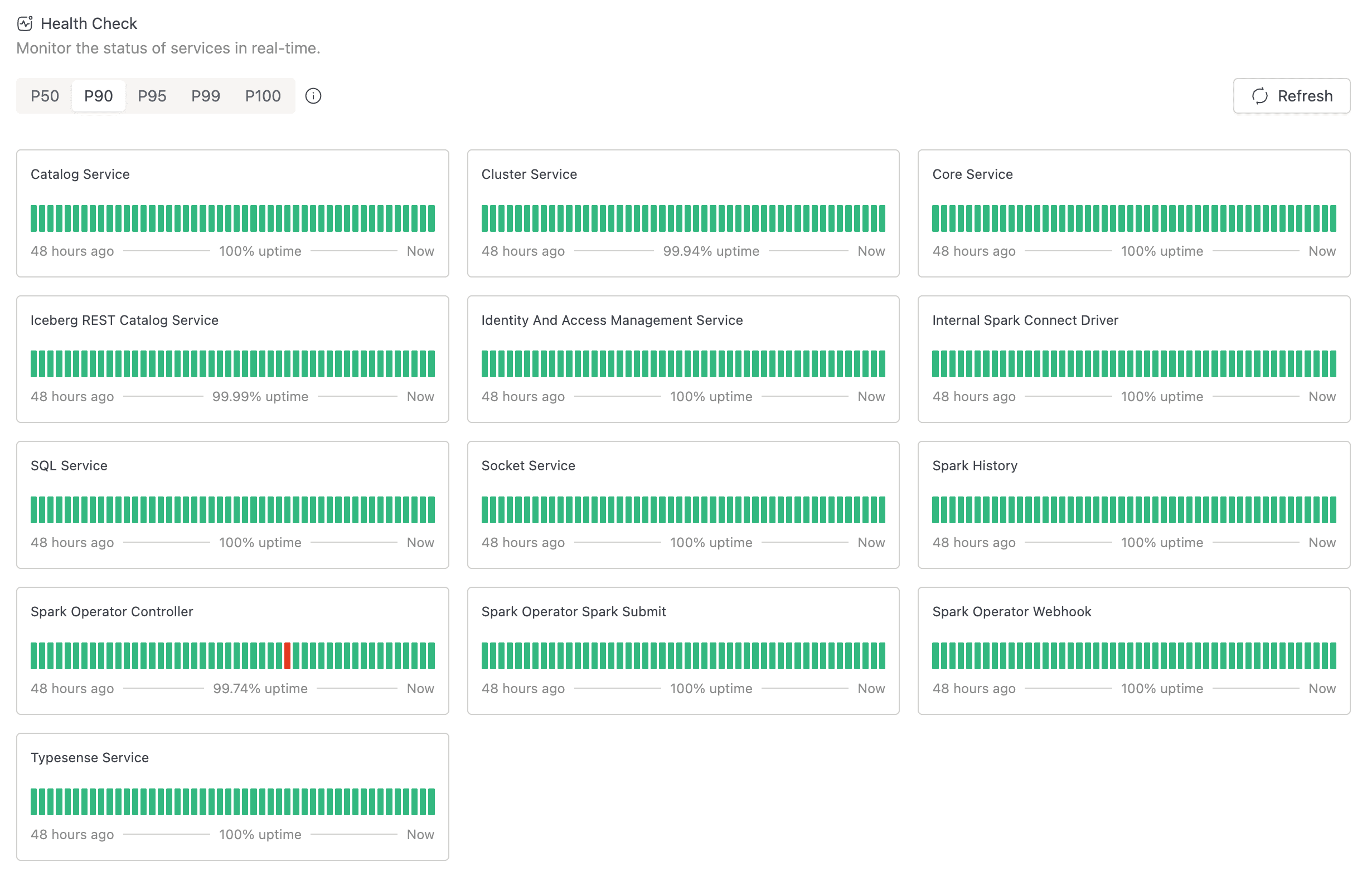
Task: Click the Health Check heartbeat icon
Action: pos(25,23)
